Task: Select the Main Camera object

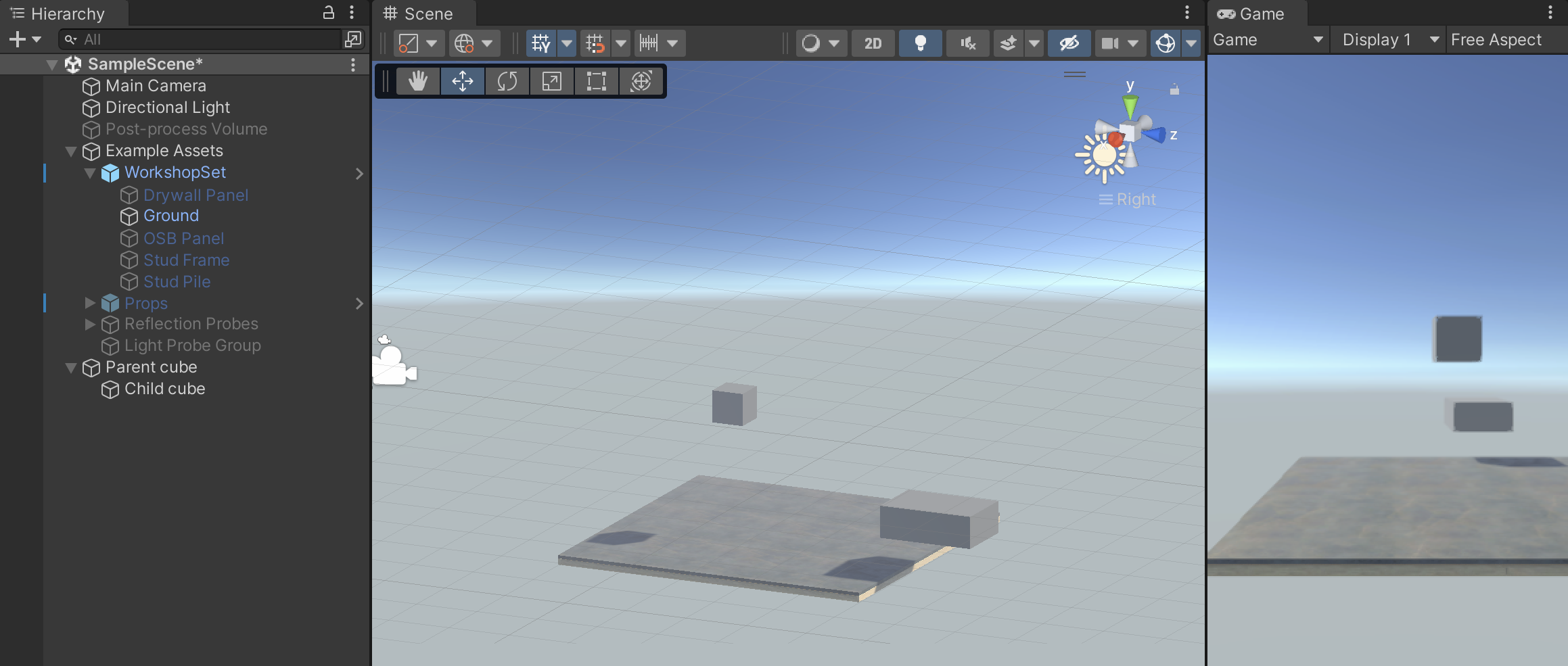Action: [156, 86]
